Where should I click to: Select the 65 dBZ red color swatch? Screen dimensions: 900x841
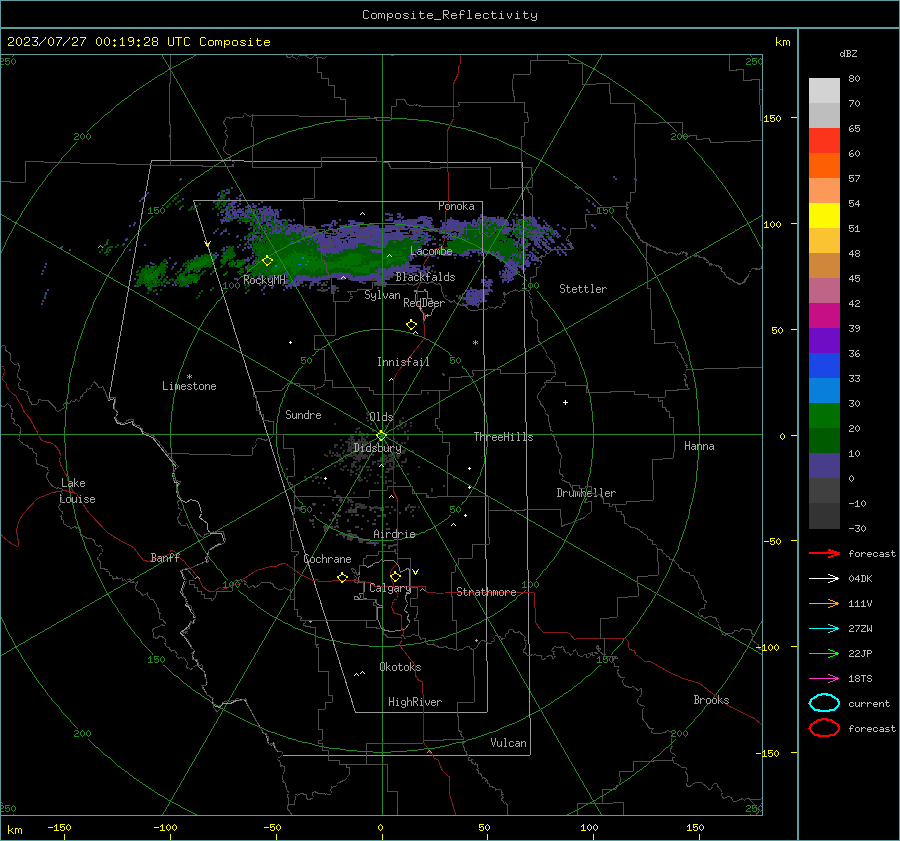point(824,140)
